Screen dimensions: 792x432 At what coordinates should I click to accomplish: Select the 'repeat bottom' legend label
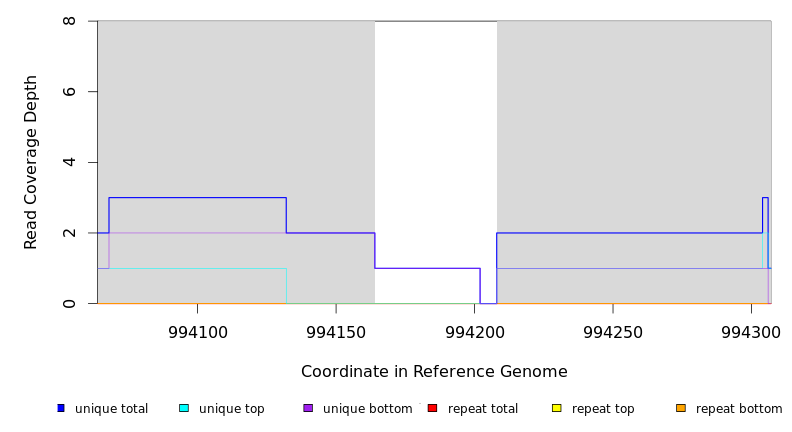pyautogui.click(x=739, y=409)
